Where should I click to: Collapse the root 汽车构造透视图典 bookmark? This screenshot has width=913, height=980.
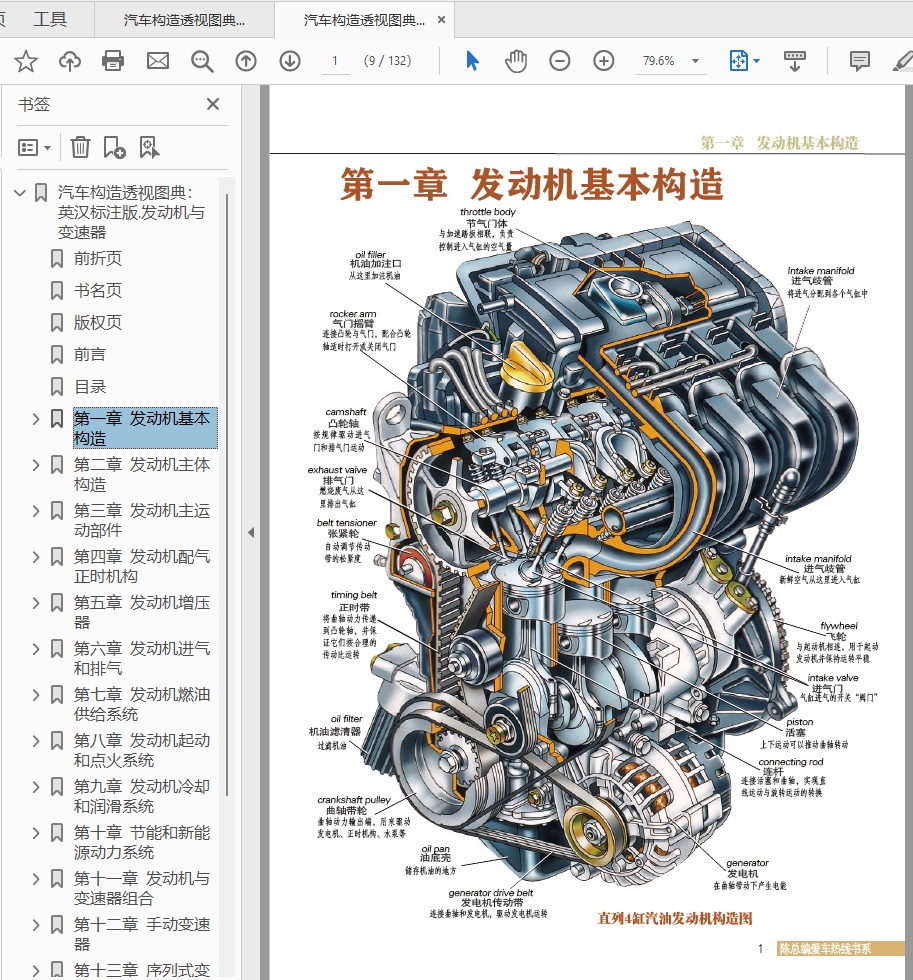click(20, 193)
